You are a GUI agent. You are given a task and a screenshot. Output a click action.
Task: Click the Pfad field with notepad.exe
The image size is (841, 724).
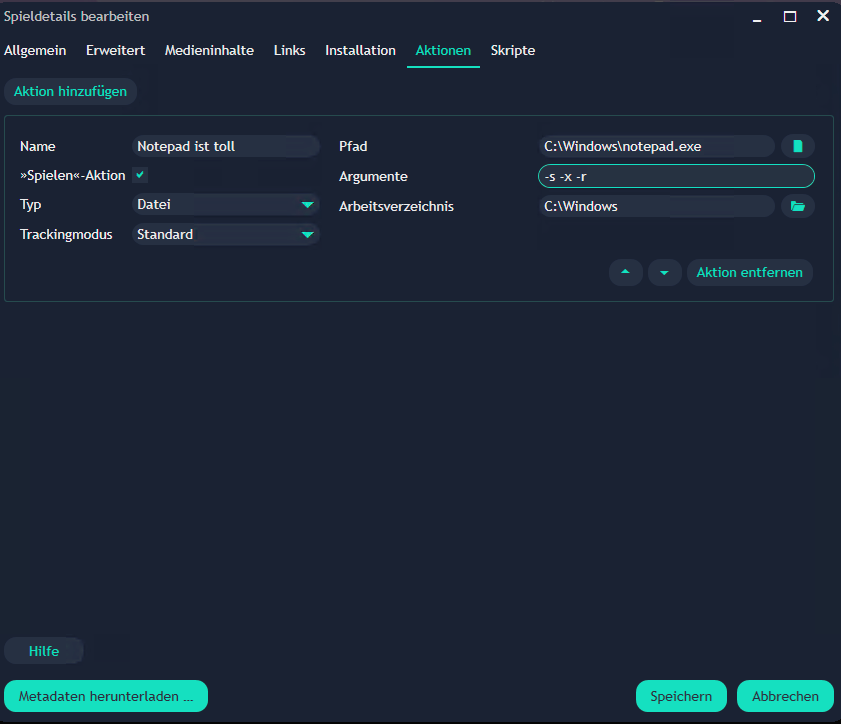tap(656, 146)
